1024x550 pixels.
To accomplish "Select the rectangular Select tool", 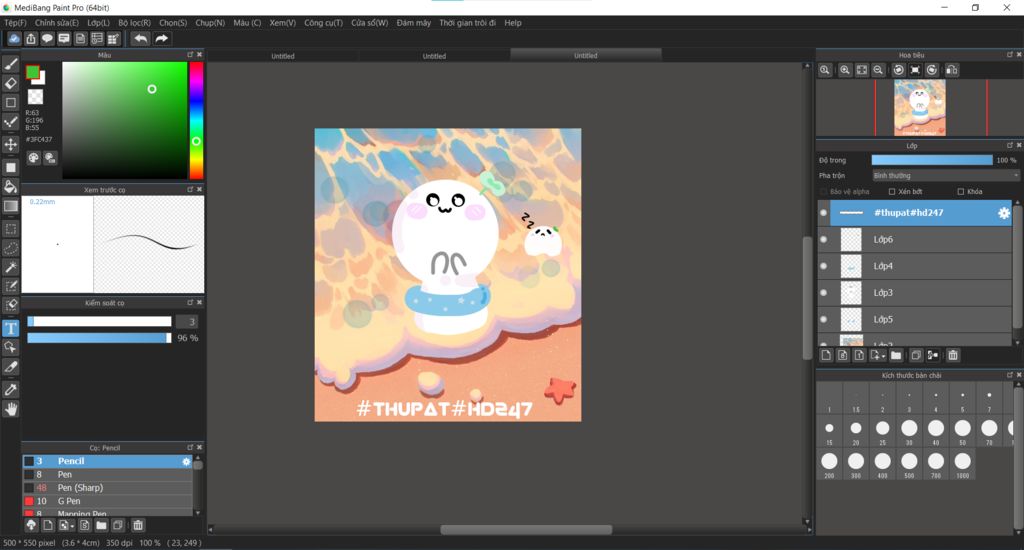I will tap(10, 229).
